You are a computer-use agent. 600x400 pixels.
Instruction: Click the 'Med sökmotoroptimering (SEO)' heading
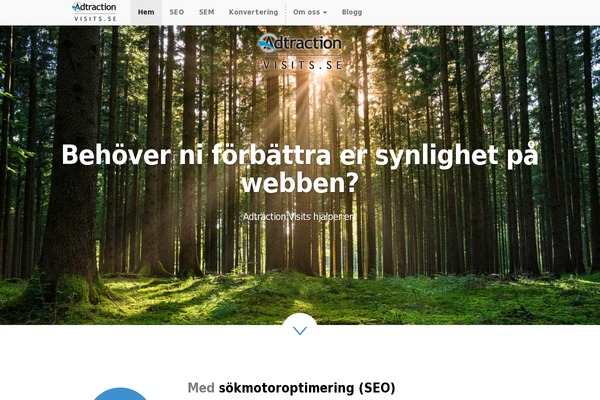(x=291, y=388)
